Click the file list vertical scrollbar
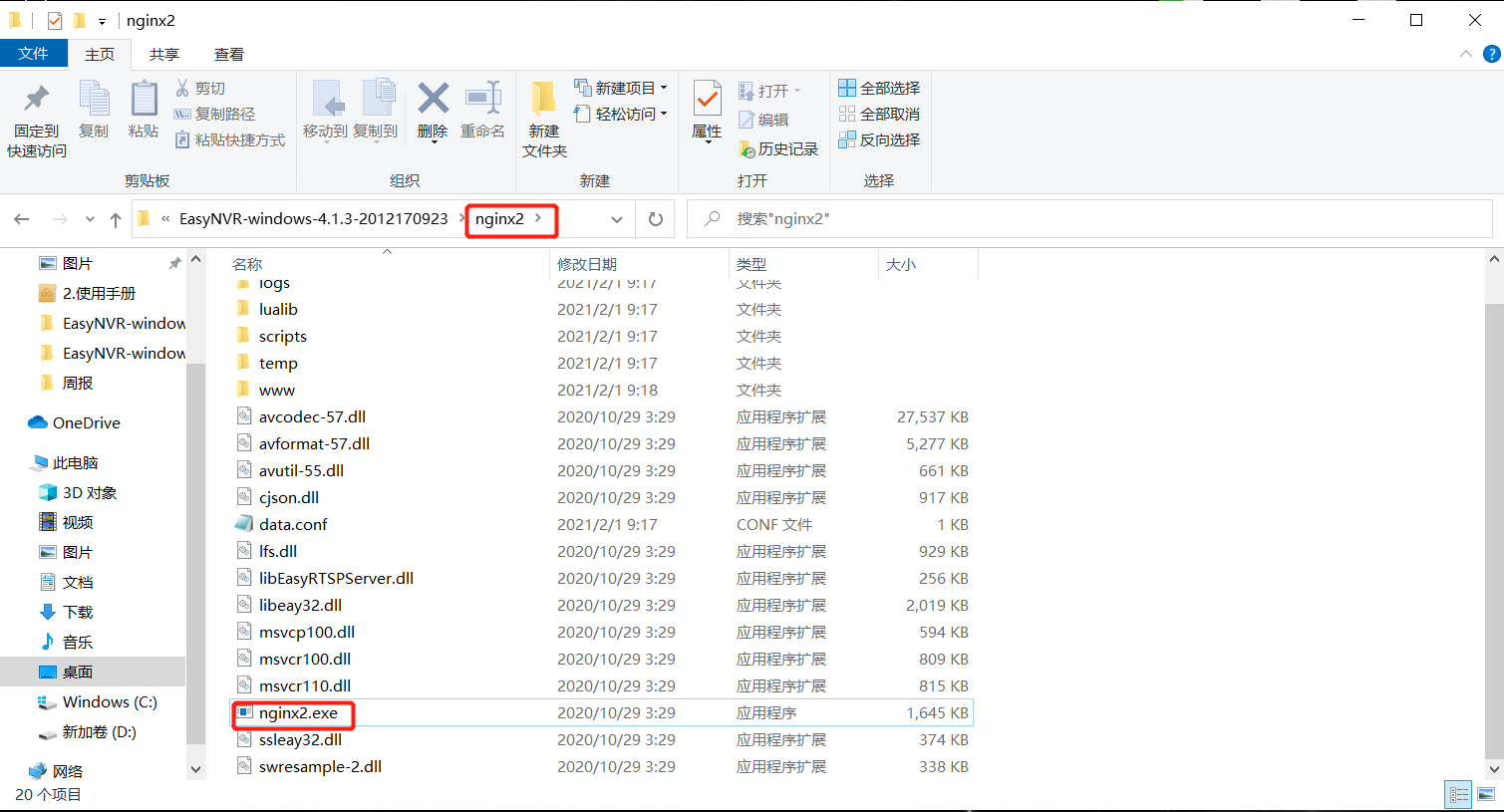The height and width of the screenshot is (812, 1504). (x=1494, y=529)
